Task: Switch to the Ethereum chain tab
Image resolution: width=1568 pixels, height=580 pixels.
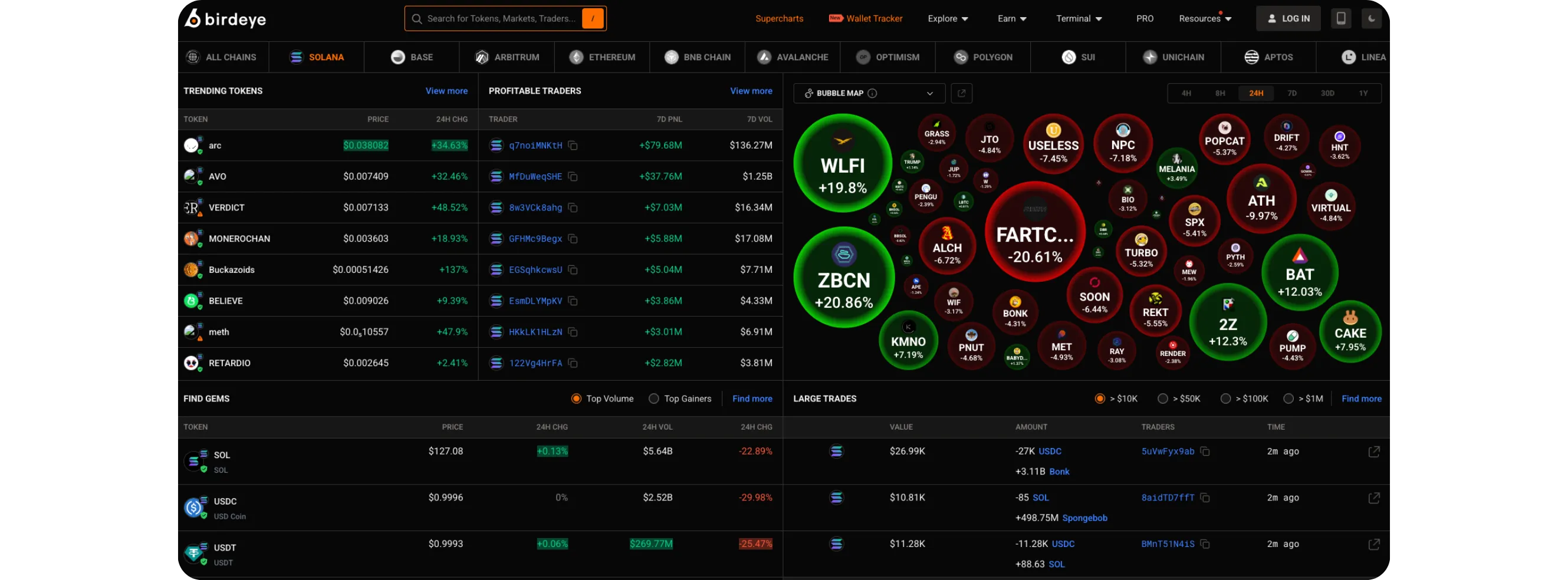Action: pyautogui.click(x=603, y=57)
